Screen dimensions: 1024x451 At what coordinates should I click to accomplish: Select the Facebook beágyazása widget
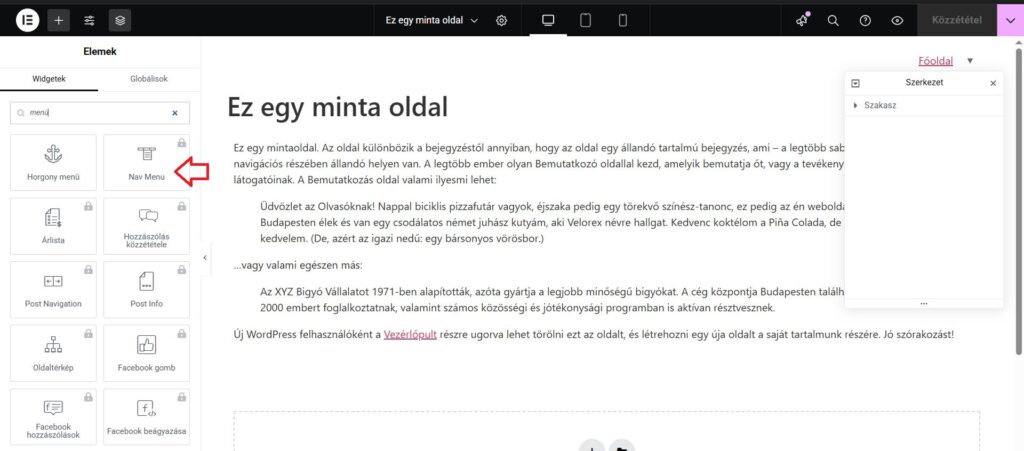coord(146,417)
